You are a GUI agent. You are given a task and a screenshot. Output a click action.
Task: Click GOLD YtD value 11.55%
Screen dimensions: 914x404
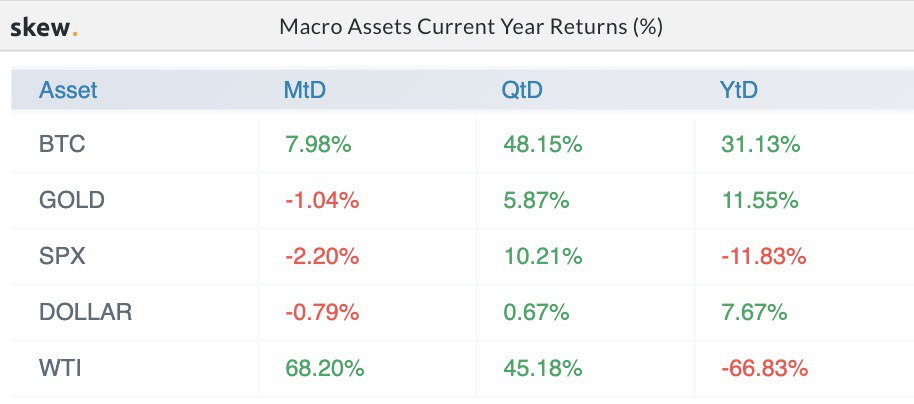pos(759,201)
